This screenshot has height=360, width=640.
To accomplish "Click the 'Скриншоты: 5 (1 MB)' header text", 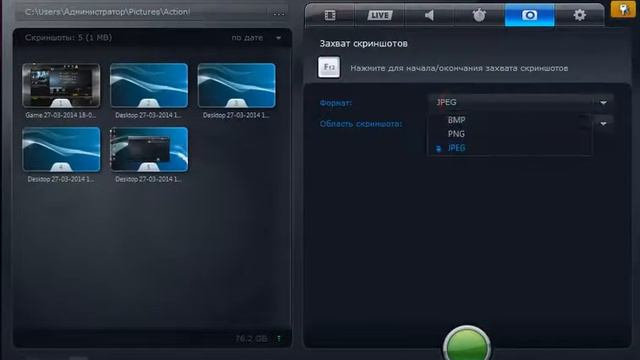I will coord(68,38).
